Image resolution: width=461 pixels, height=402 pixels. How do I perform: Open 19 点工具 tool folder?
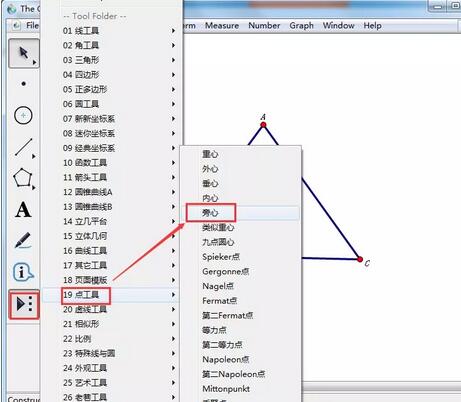coord(112,295)
